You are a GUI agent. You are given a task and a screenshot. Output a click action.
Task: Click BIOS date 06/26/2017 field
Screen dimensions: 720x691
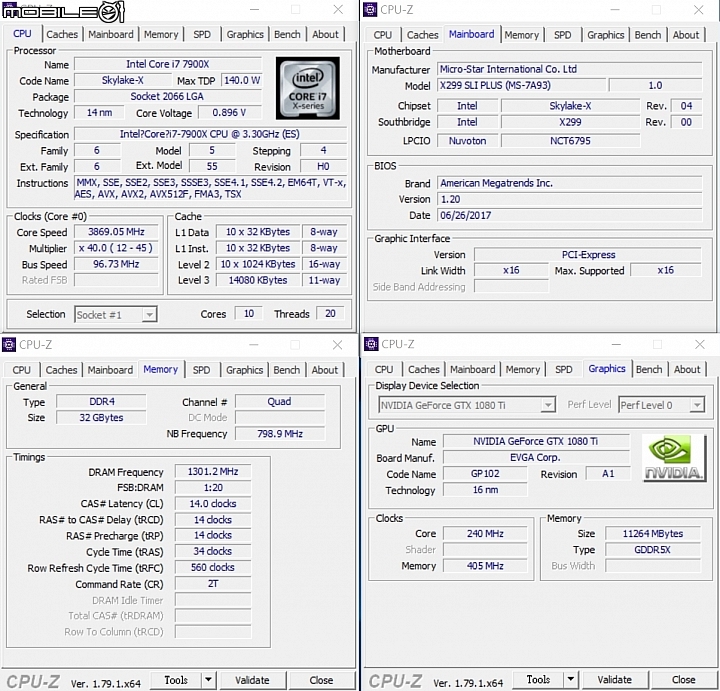[x=569, y=215]
